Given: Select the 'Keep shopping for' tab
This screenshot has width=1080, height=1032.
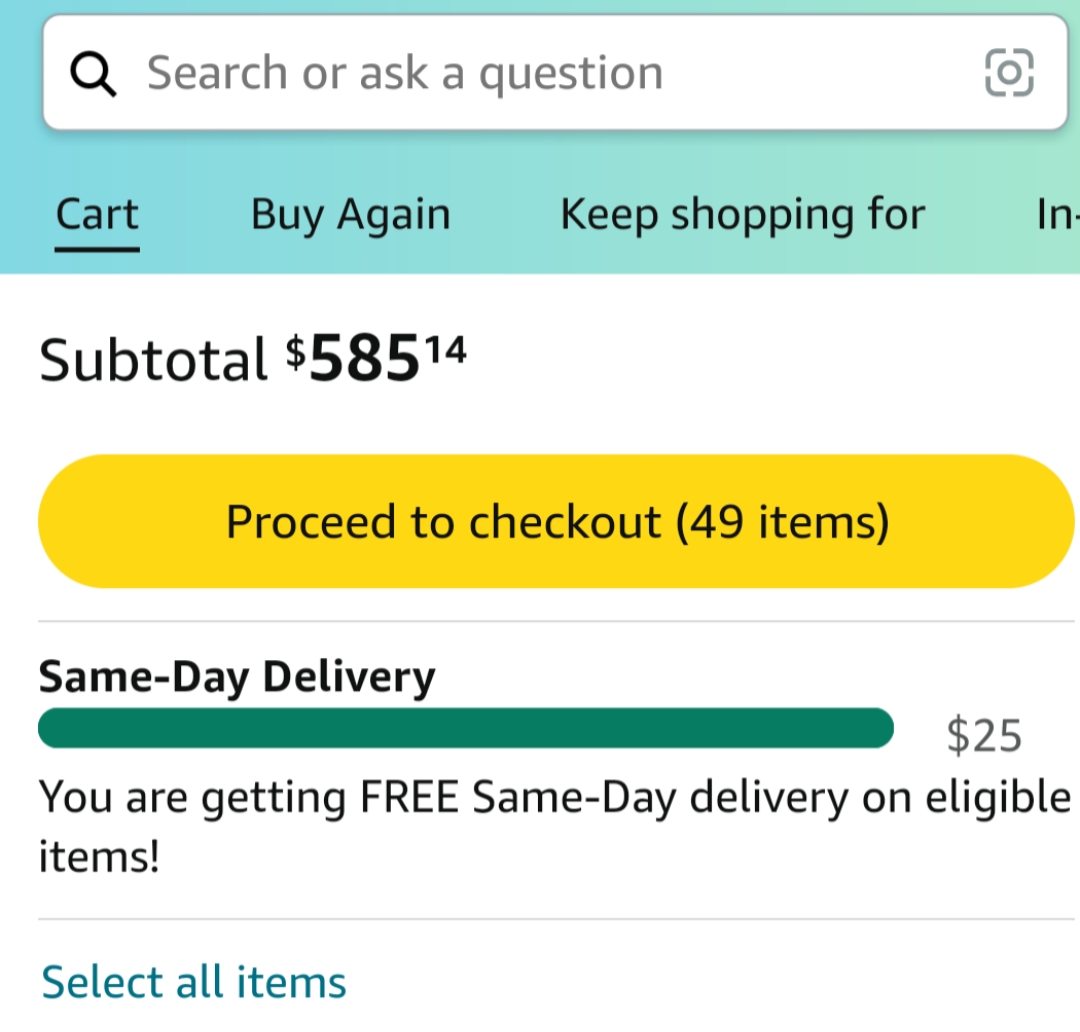Looking at the screenshot, I should point(742,214).
